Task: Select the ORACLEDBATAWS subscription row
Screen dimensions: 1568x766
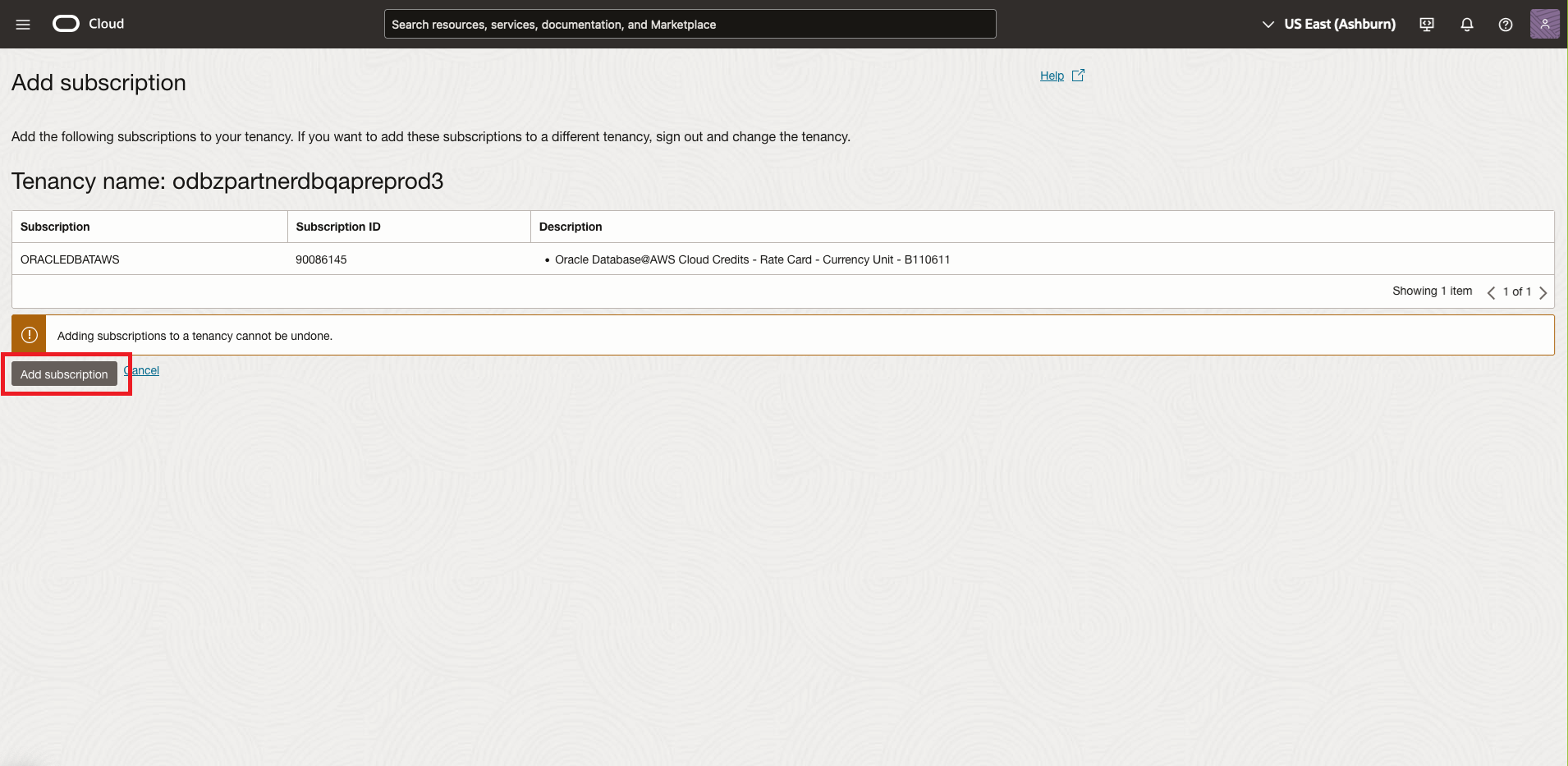Action: pyautogui.click(x=70, y=259)
